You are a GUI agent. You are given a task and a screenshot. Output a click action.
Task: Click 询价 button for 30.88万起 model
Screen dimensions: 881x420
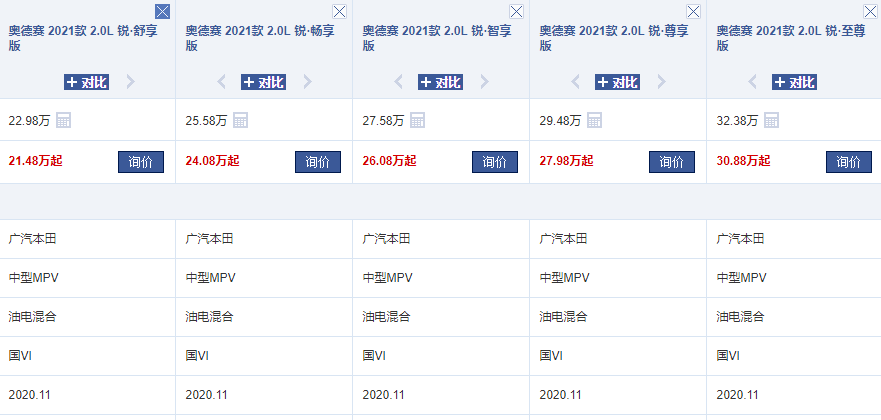(849, 162)
